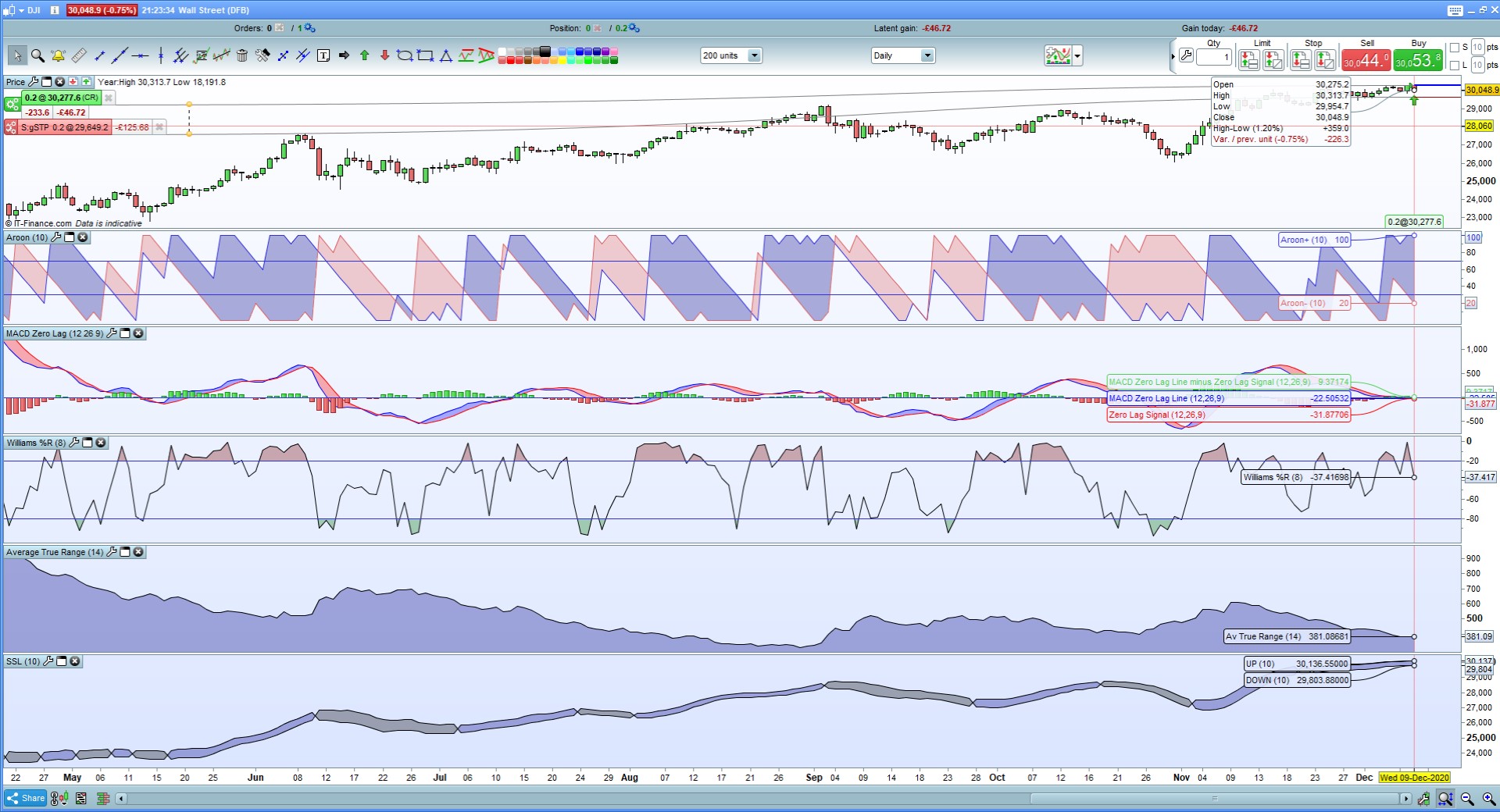Click the buy limit order button
The width and height of the screenshot is (1500, 812).
[1248, 59]
